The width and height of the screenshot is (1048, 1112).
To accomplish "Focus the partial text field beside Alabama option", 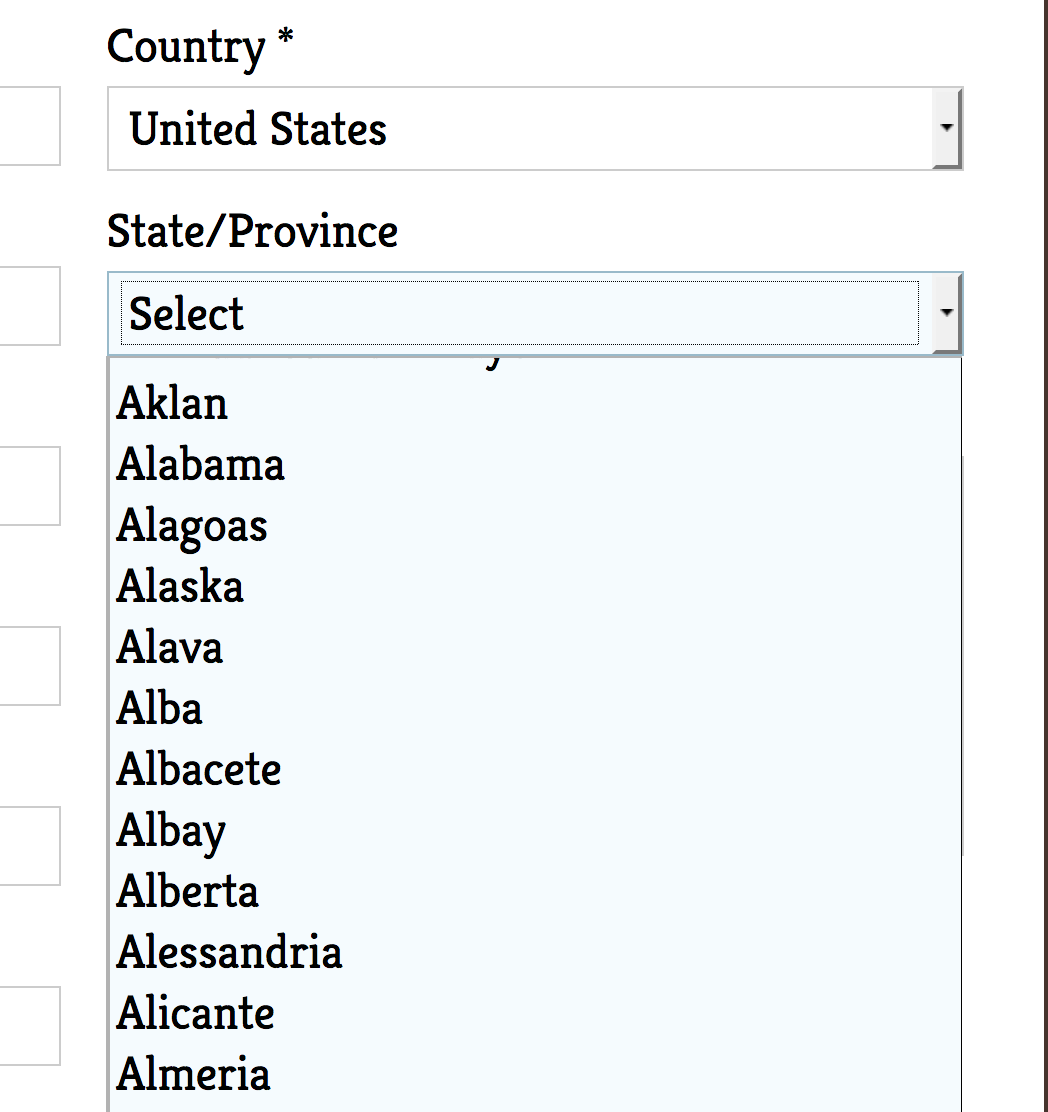I will click(30, 486).
